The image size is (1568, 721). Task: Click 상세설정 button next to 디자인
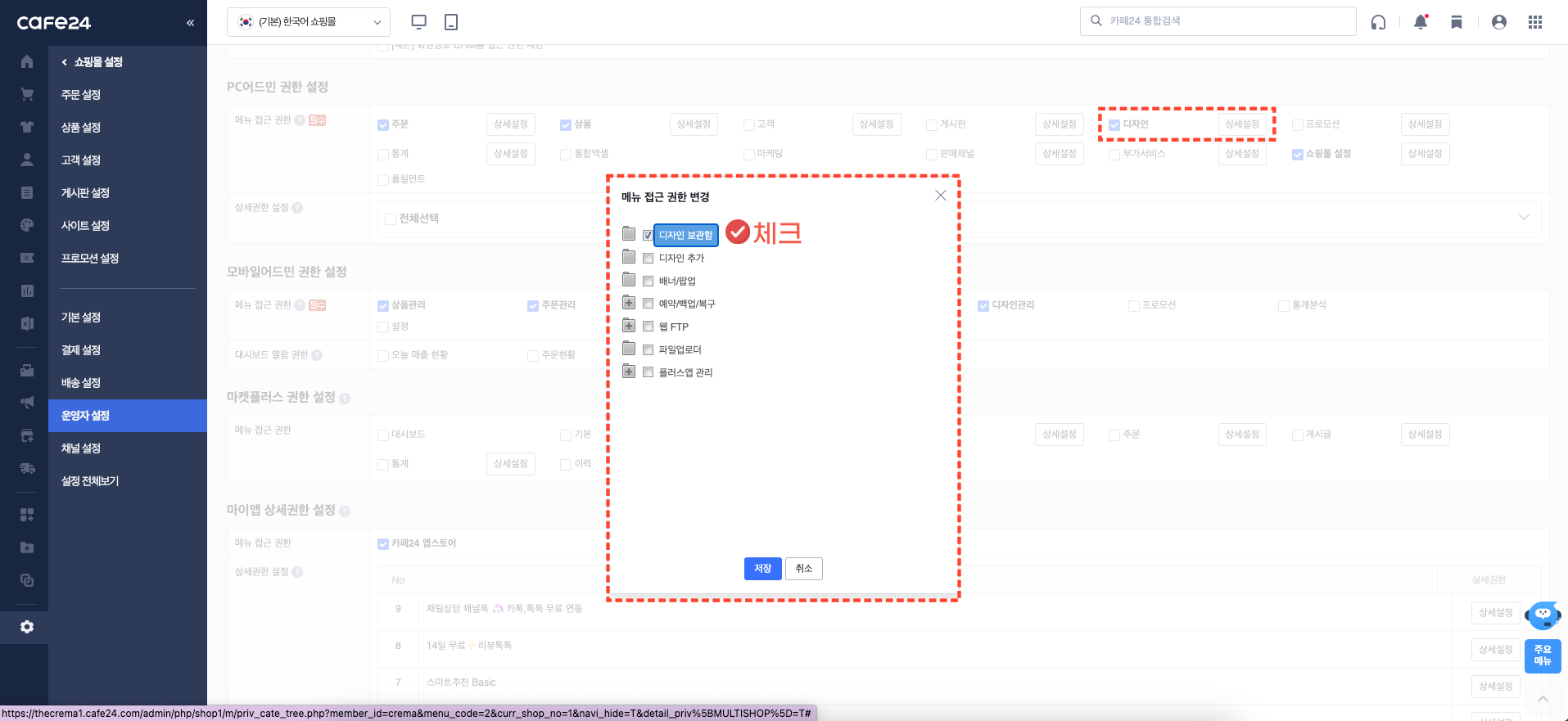coord(1242,124)
